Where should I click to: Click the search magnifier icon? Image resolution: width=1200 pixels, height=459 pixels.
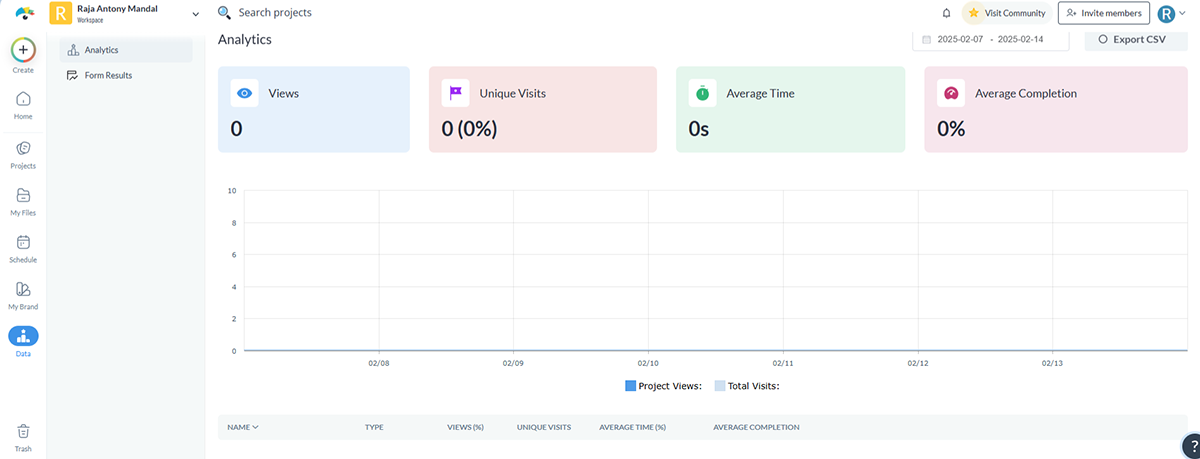[224, 13]
